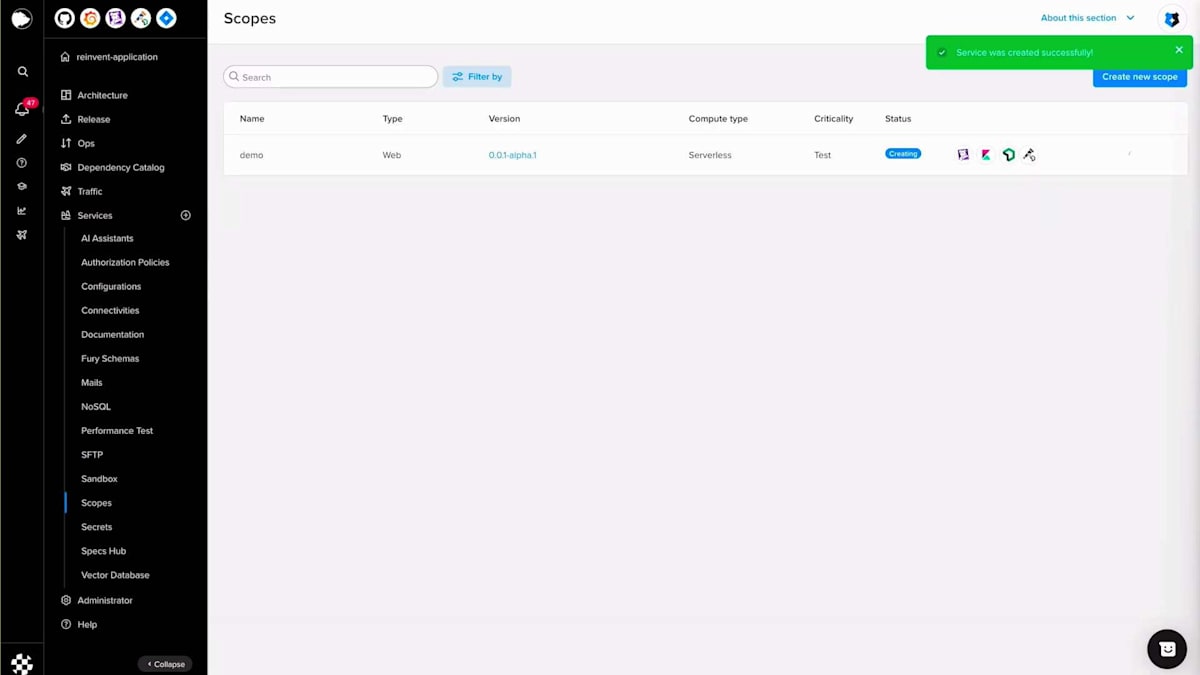Open the graduation cap learning icon
Screen dimensions: 1200x675
click(22, 187)
